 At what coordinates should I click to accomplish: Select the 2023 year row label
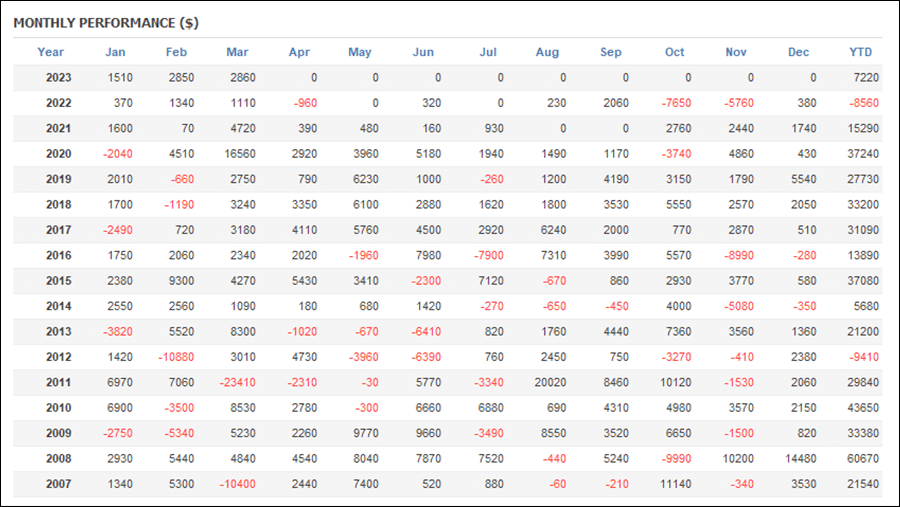pyautogui.click(x=59, y=78)
